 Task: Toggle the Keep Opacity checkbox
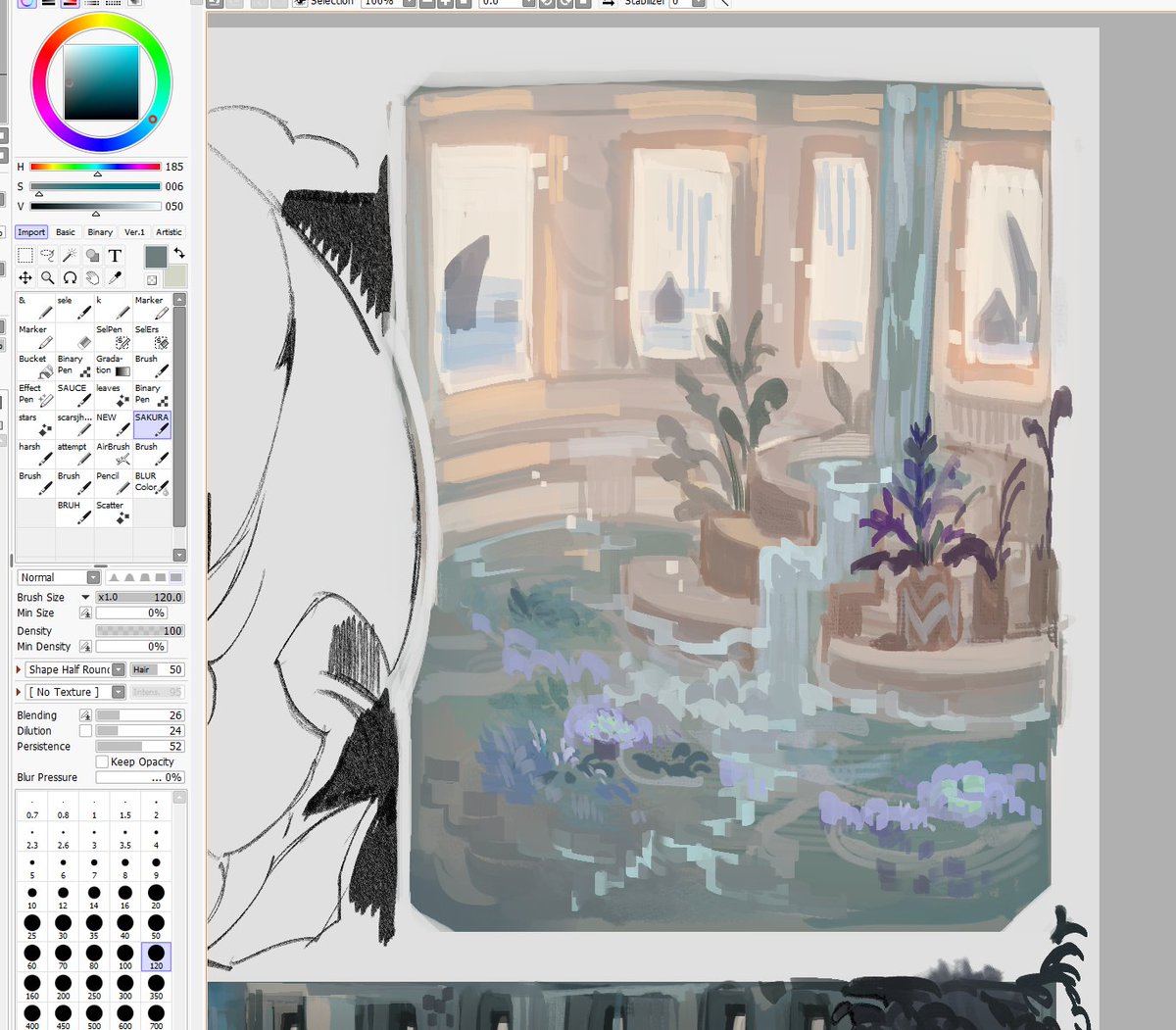(x=102, y=761)
